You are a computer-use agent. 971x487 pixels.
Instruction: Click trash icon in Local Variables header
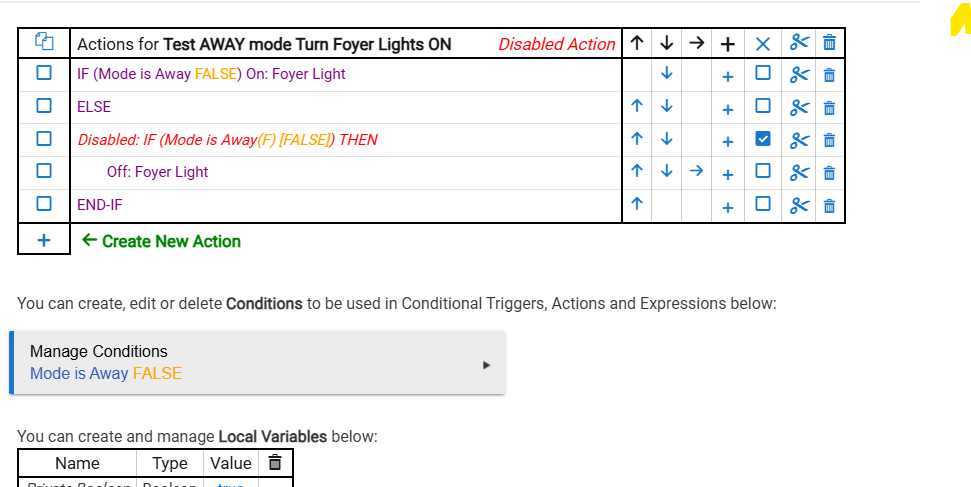point(275,463)
